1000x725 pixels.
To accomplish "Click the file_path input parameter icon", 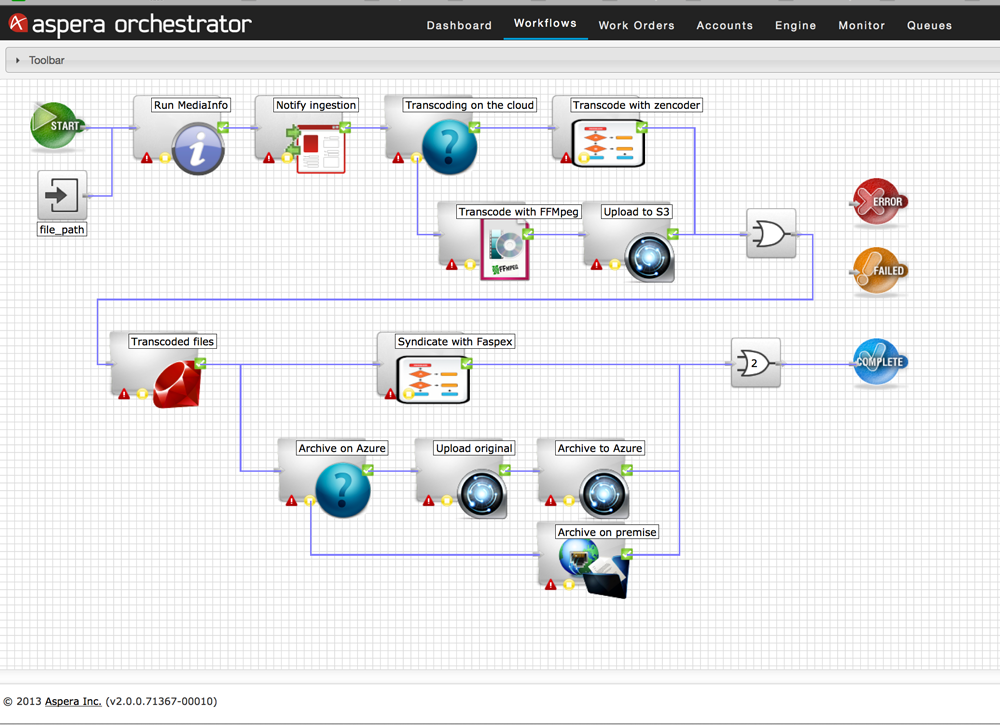I will point(62,195).
